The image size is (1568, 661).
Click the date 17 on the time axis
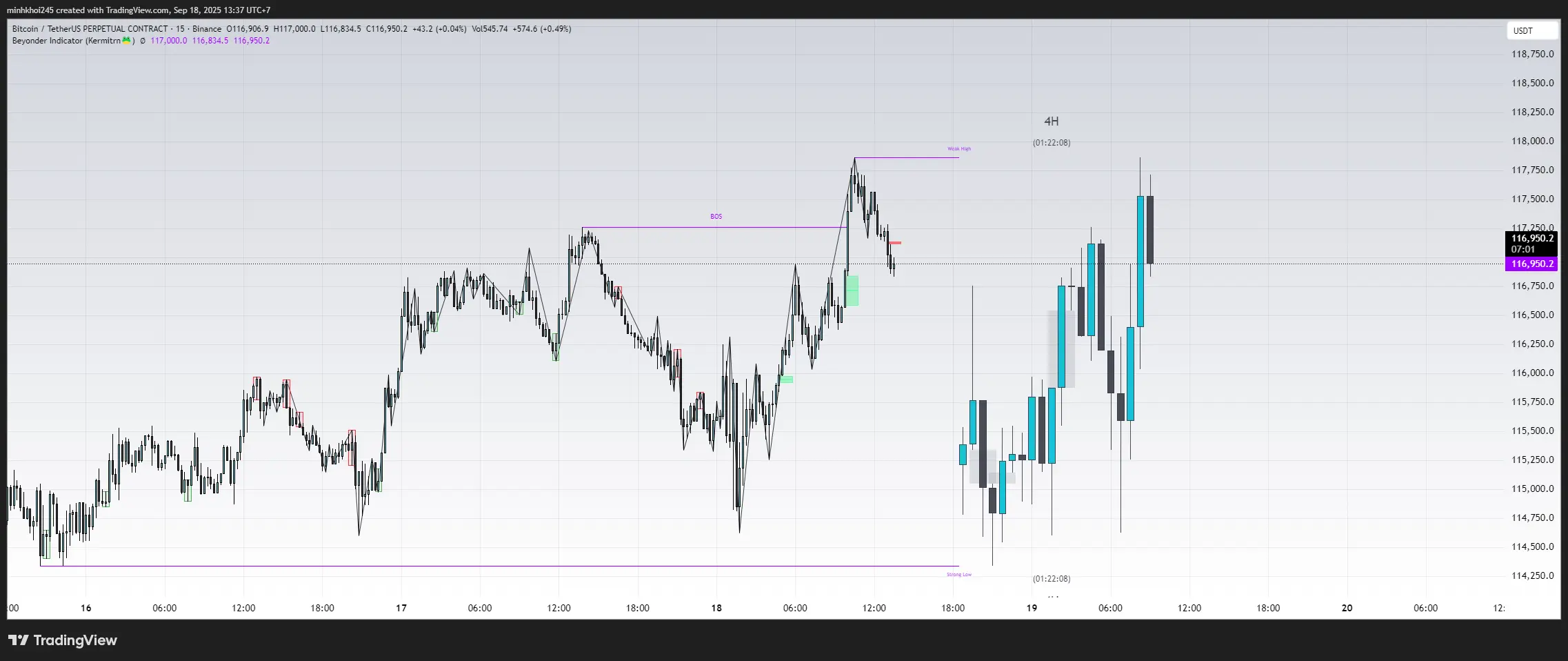401,608
